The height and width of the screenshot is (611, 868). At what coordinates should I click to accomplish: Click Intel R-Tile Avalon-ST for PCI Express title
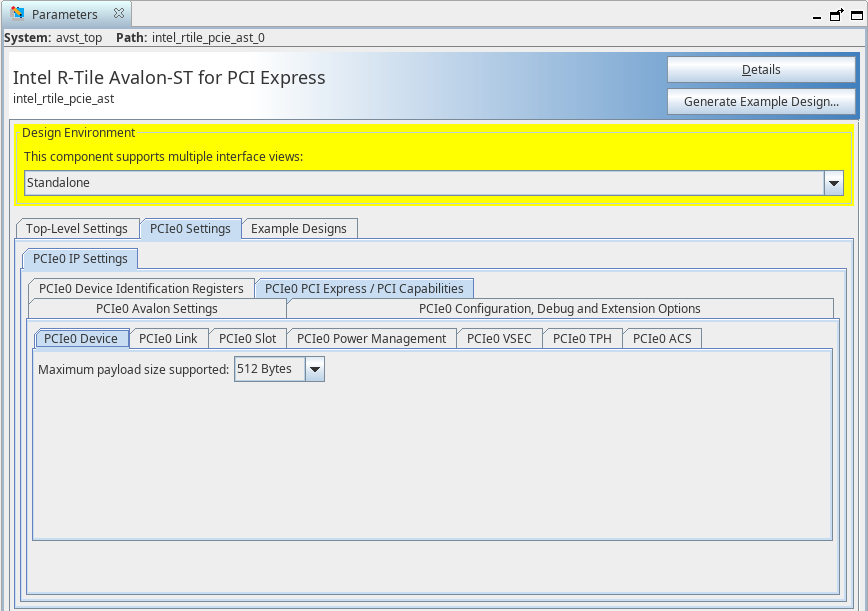click(169, 77)
